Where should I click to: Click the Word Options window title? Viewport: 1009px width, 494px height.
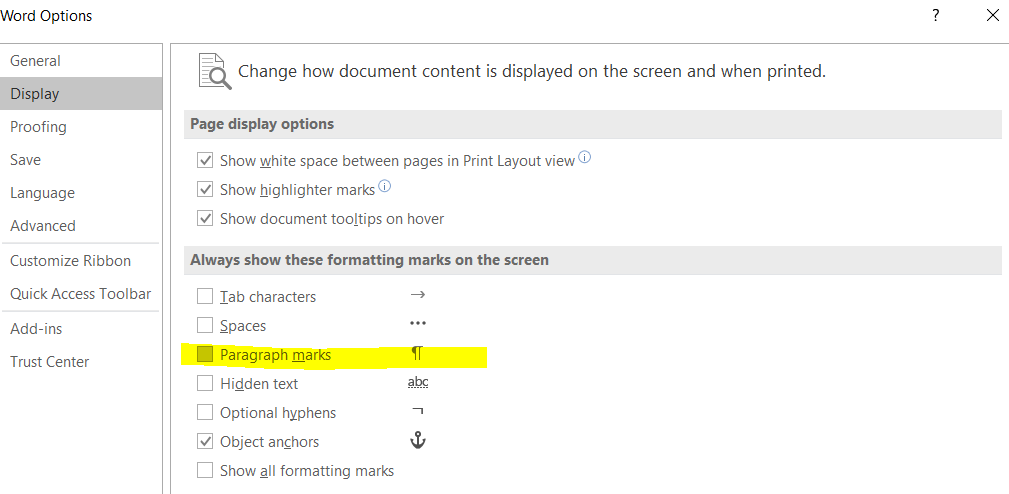tap(46, 15)
